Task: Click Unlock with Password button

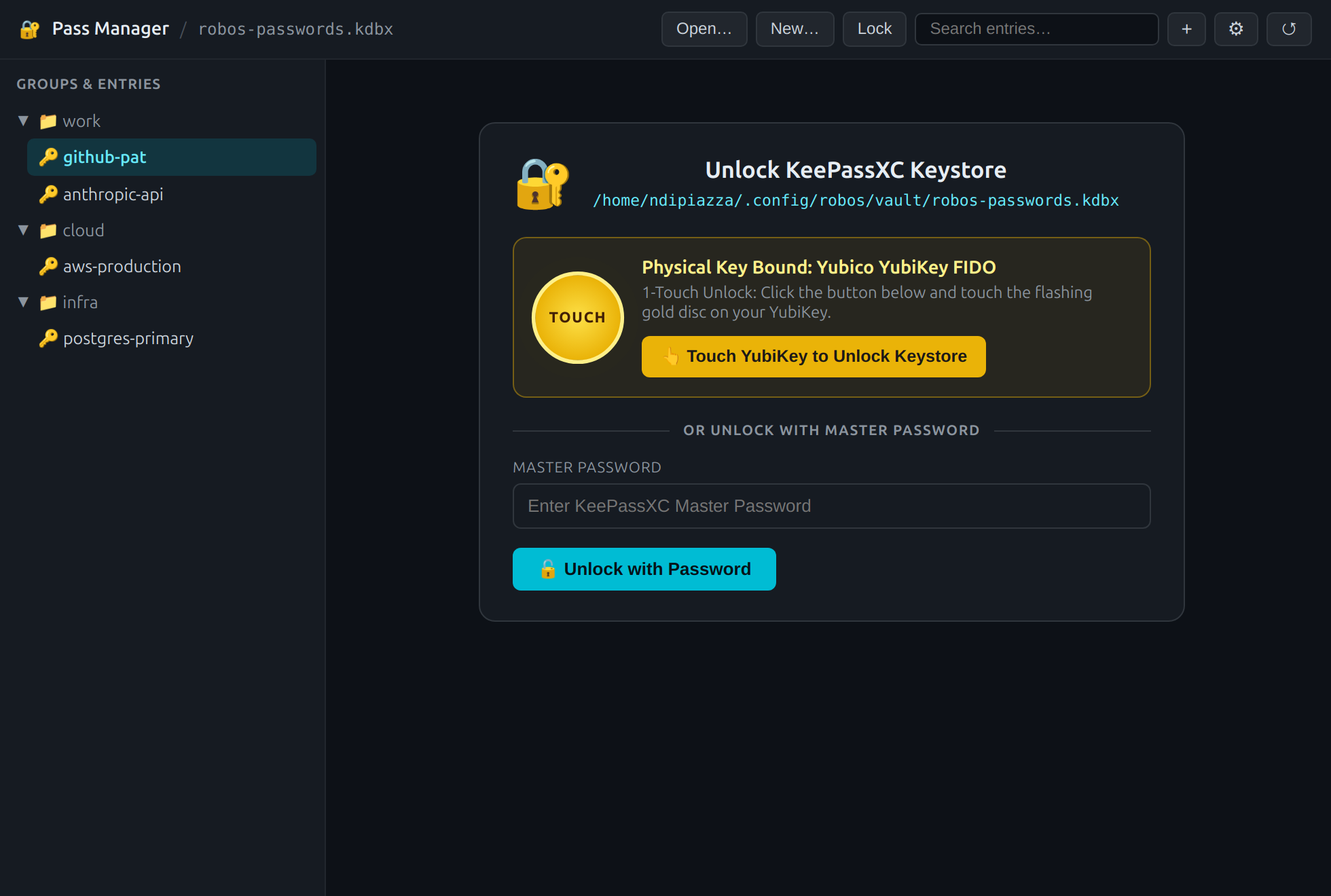Action: [644, 569]
